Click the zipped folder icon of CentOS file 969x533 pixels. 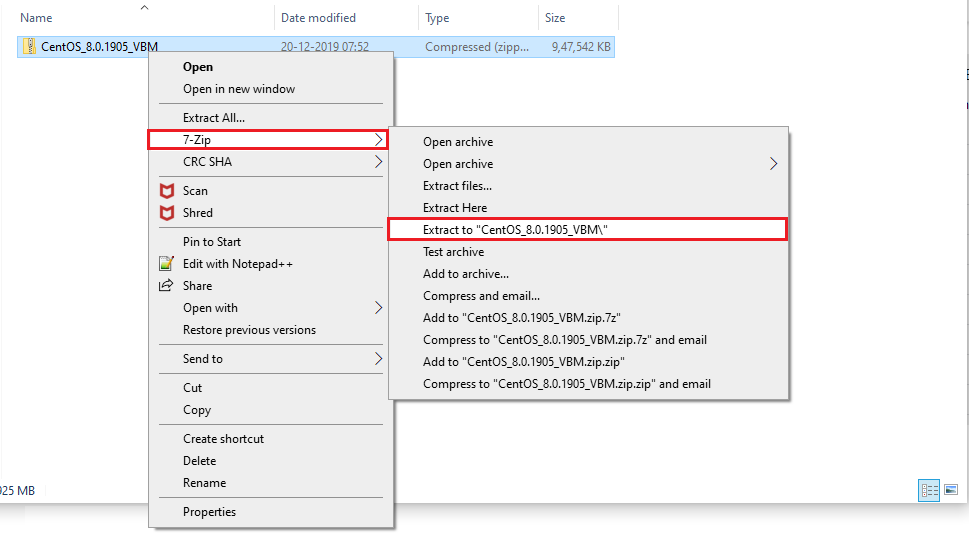(x=29, y=46)
